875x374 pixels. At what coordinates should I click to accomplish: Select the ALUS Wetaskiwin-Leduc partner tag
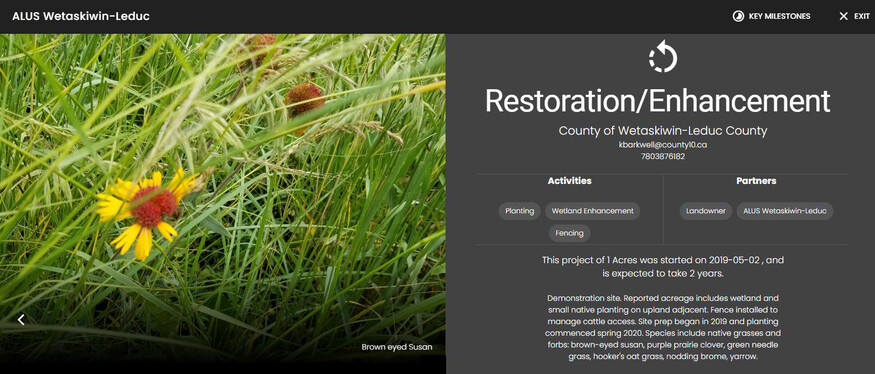tap(785, 211)
